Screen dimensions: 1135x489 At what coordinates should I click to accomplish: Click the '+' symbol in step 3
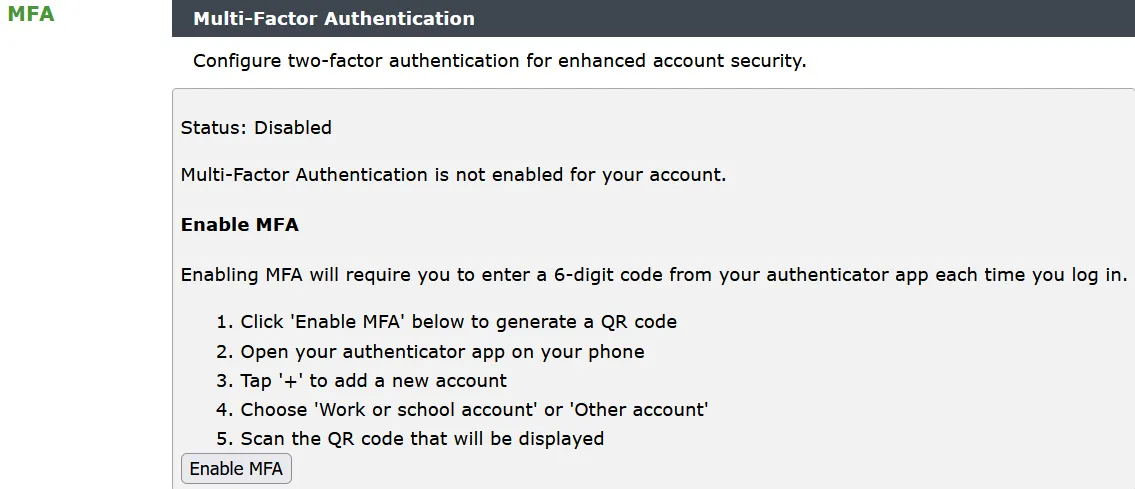click(289, 381)
